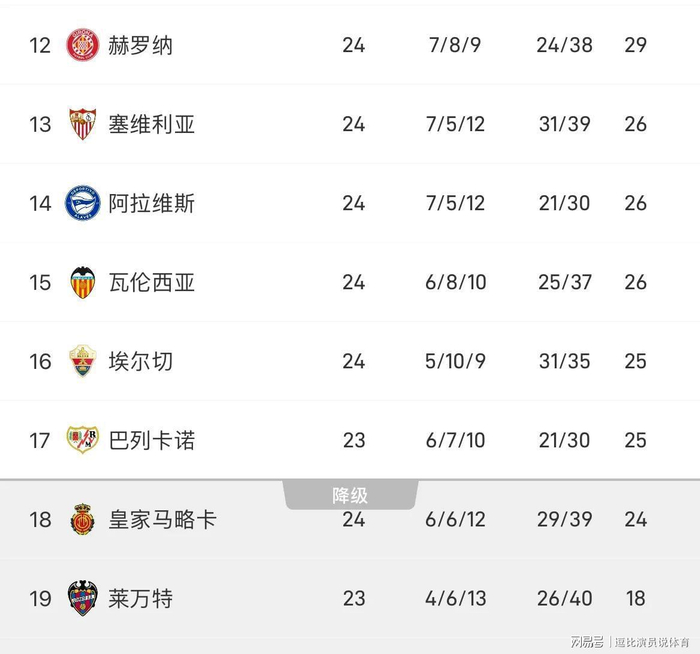Image resolution: width=700 pixels, height=654 pixels.
Task: Click the Sevilla club crest icon
Action: [83, 124]
